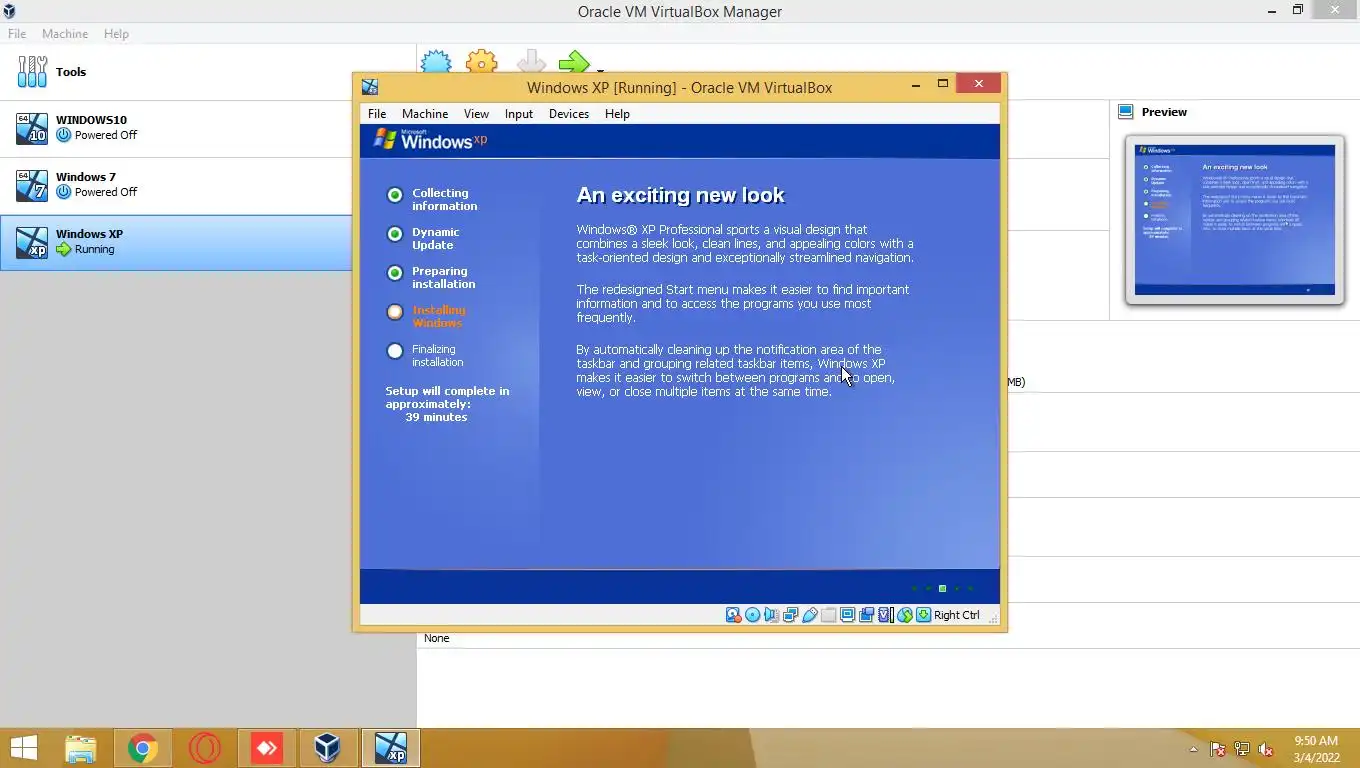Image resolution: width=1360 pixels, height=768 pixels.
Task: Open View menu in VM window
Action: [x=476, y=114]
